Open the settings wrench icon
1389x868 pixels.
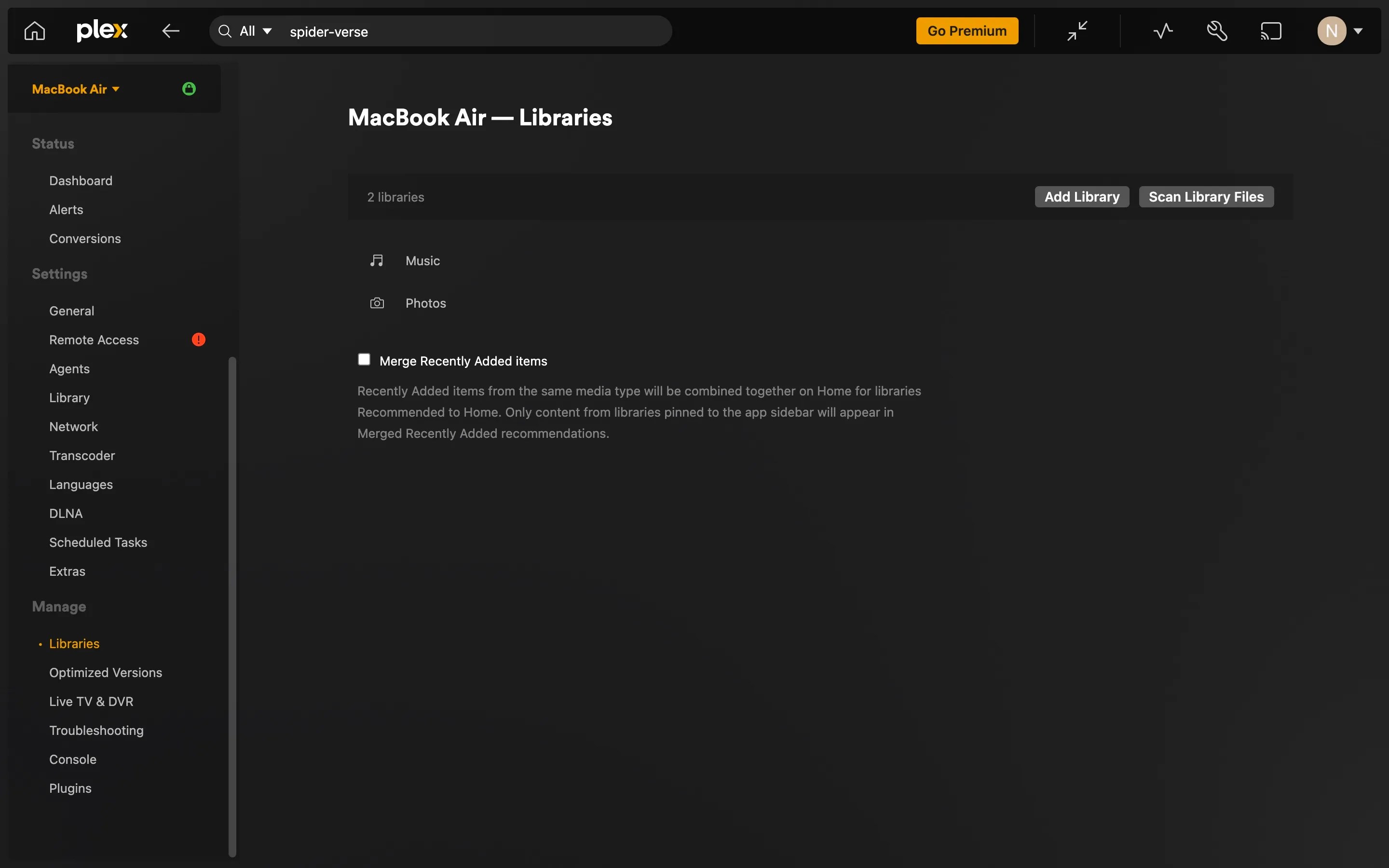1216,30
